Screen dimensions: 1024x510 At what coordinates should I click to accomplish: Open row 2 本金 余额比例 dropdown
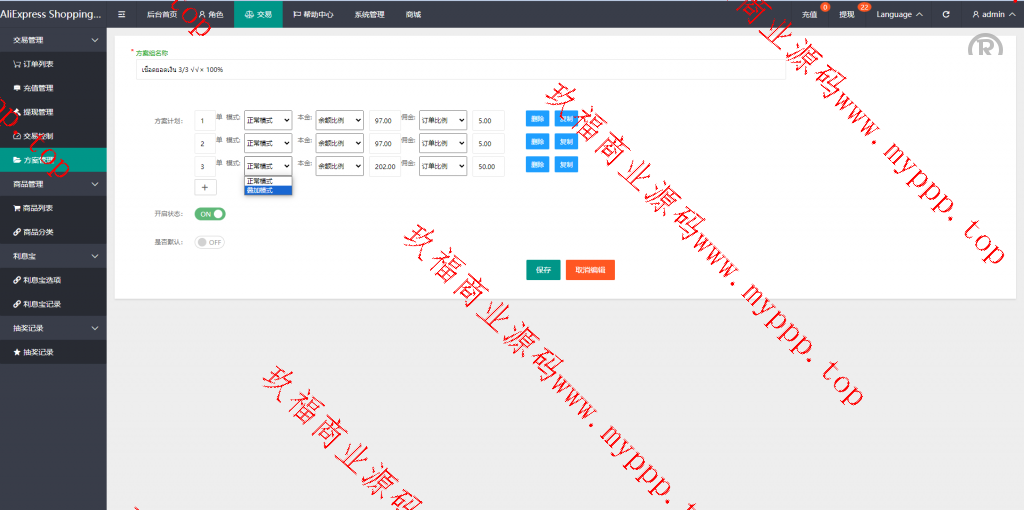click(x=339, y=143)
